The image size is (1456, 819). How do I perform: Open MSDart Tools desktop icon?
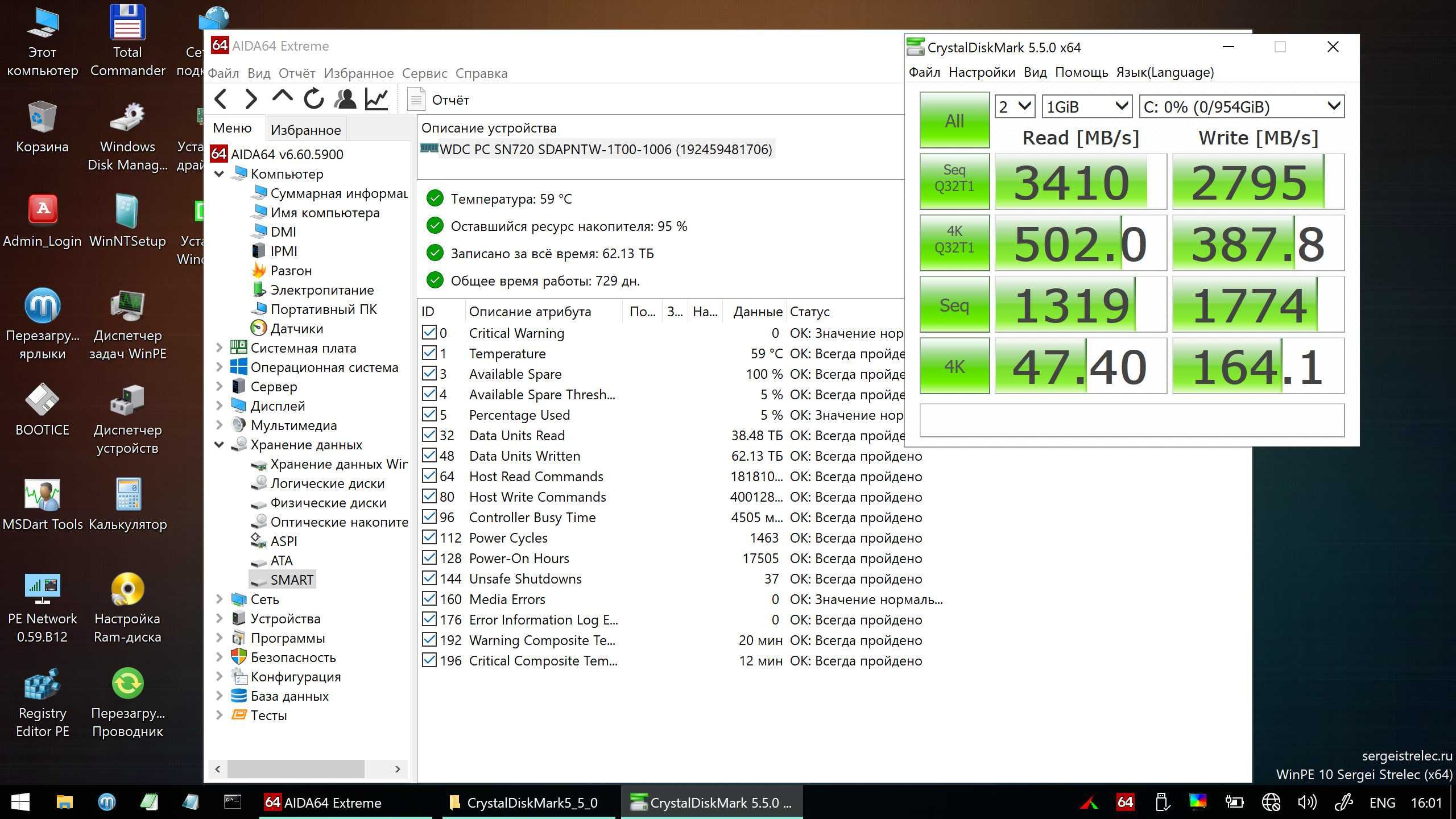coord(43,505)
